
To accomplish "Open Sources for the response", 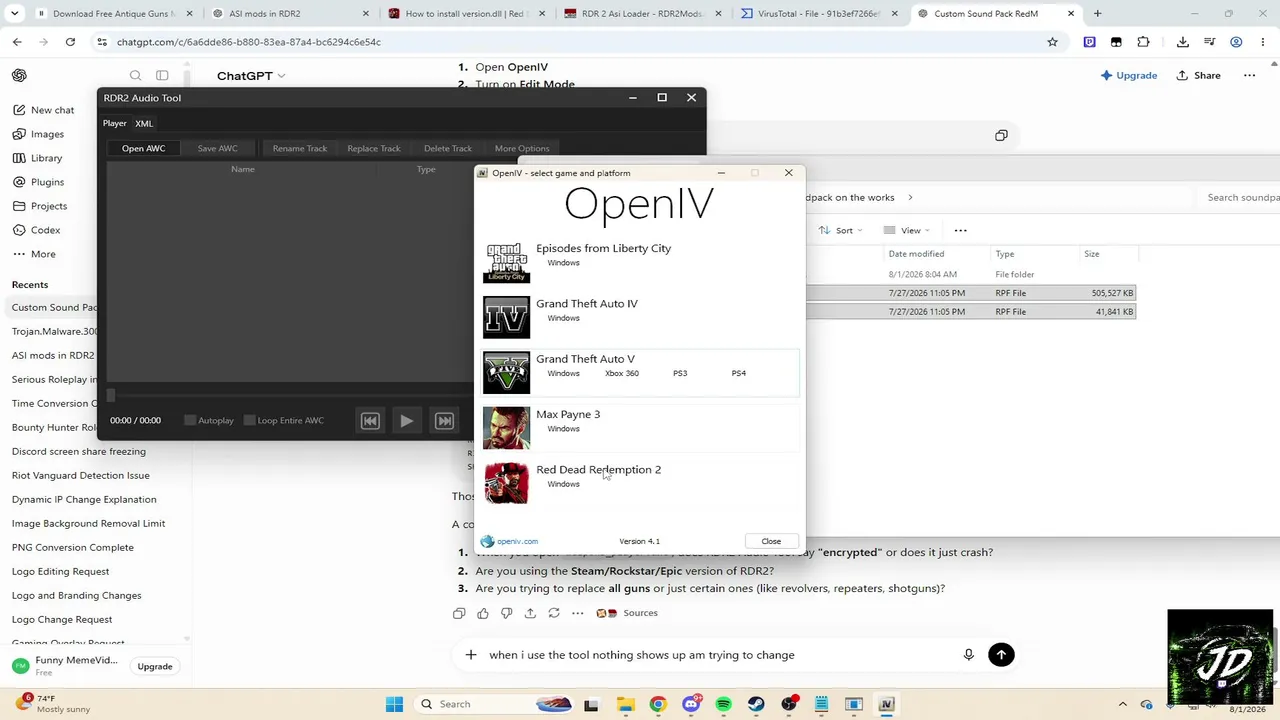I will [x=627, y=613].
